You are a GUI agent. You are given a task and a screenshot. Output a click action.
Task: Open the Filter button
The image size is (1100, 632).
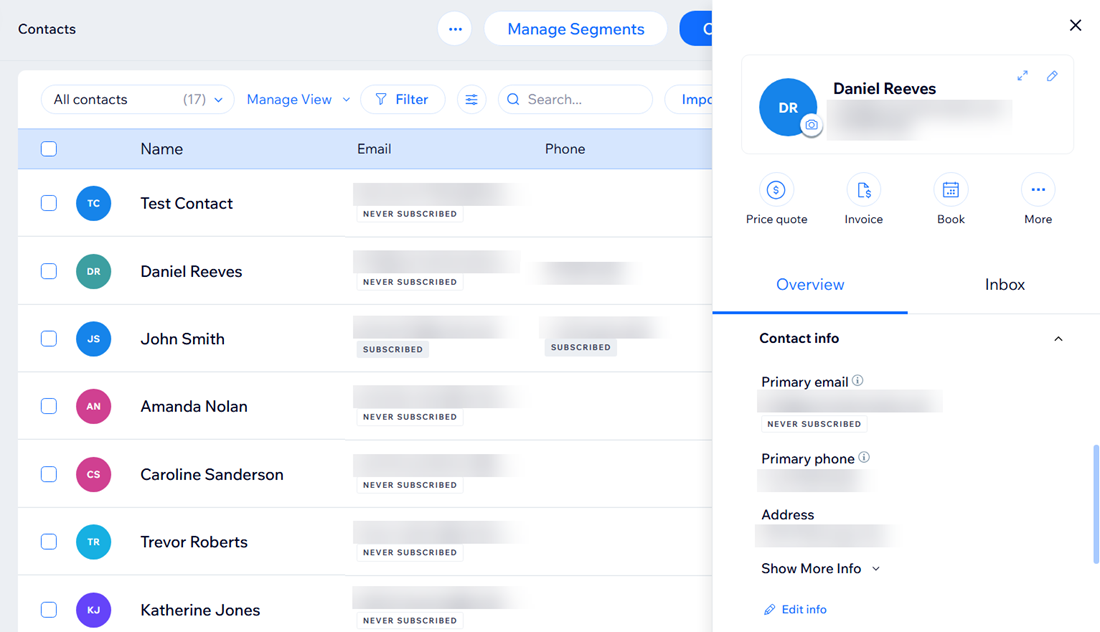point(403,100)
